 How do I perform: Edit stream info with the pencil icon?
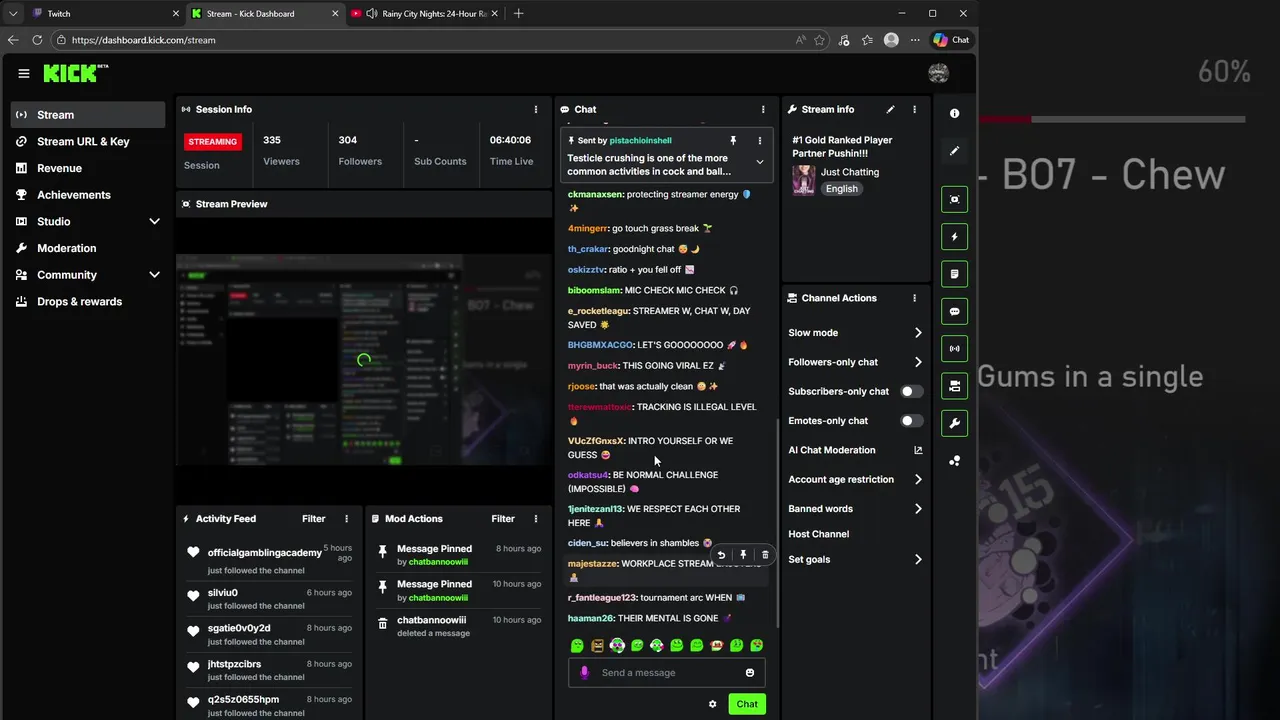pyautogui.click(x=890, y=109)
